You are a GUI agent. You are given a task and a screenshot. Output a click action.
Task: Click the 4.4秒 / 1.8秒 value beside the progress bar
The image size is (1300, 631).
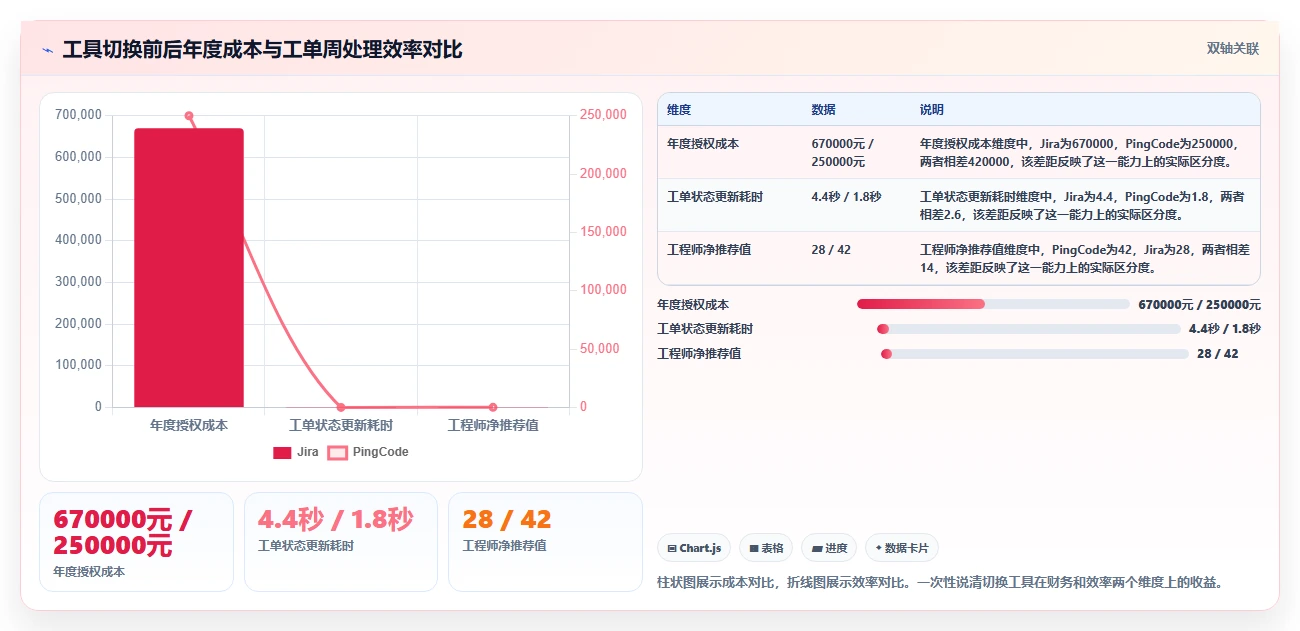click(x=1224, y=329)
